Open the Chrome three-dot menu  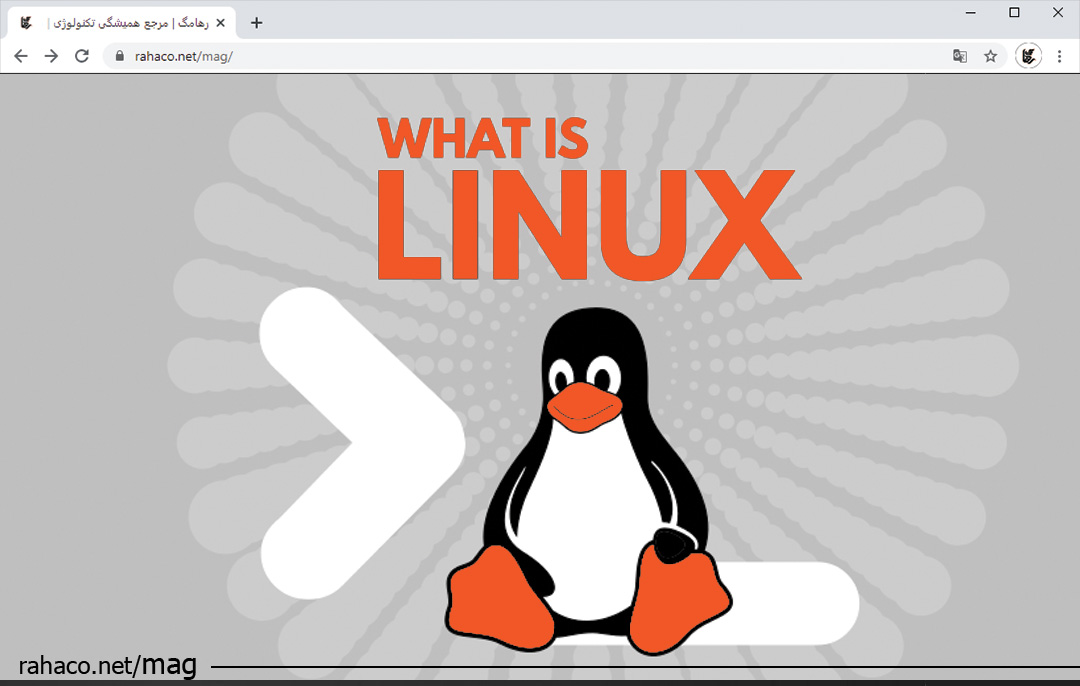(x=1059, y=56)
